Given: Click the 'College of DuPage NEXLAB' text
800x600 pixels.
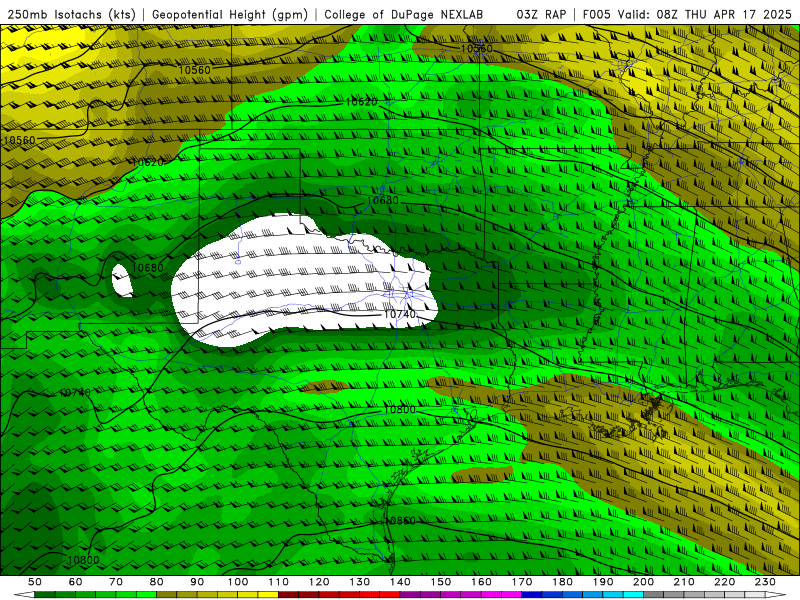Looking at the screenshot, I should point(403,14).
